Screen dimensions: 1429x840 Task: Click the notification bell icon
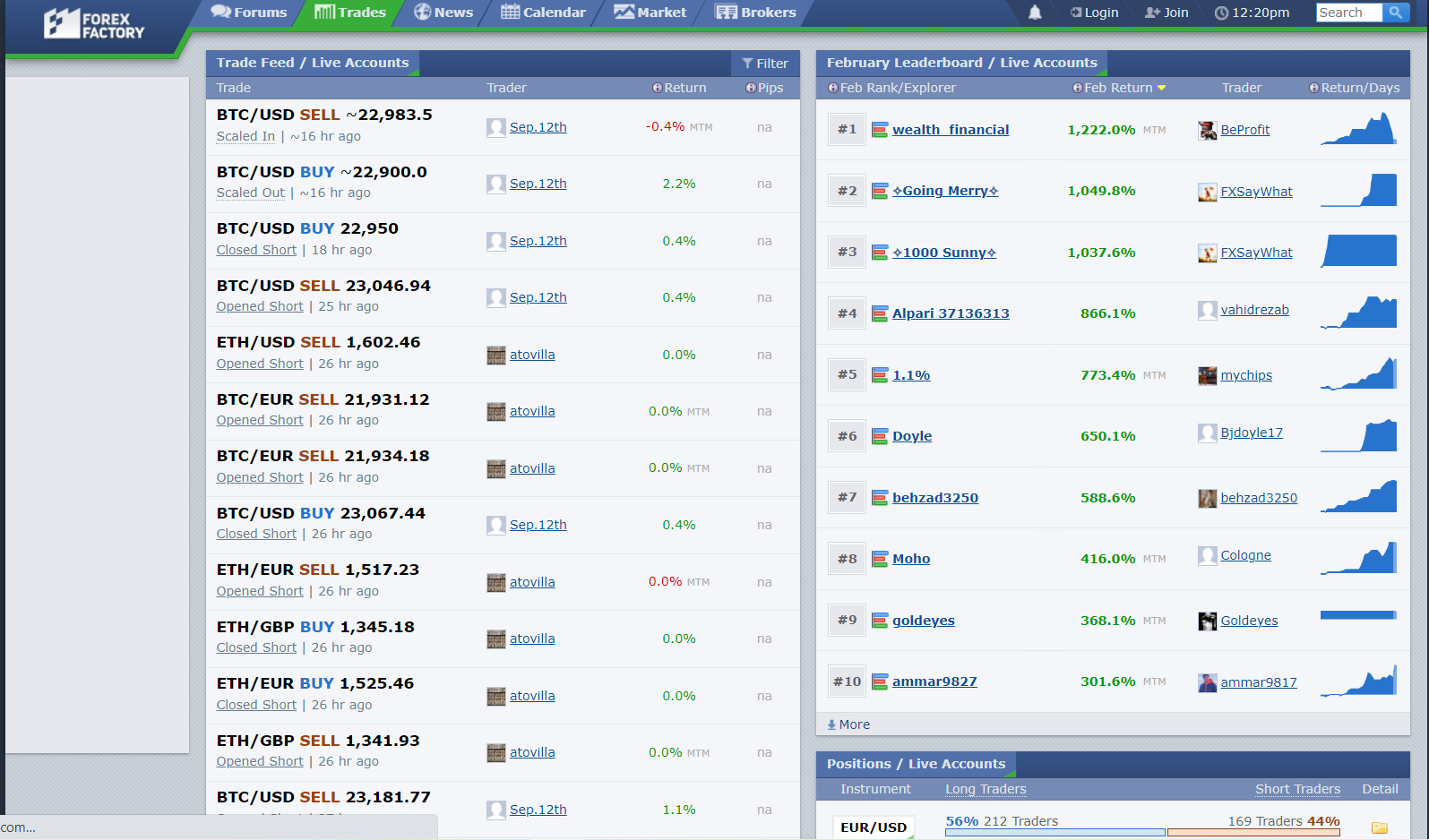[1035, 13]
